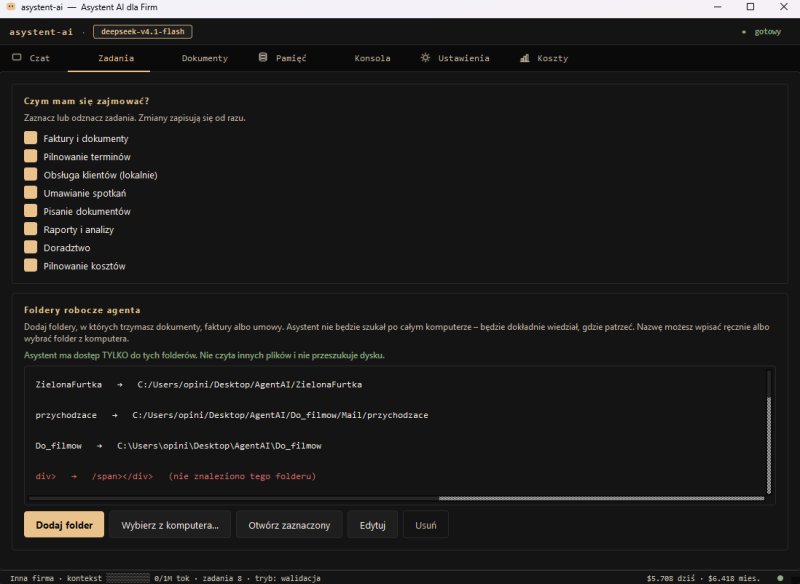800x584 pixels.
Task: Click 'Inna firma' in the status bar
Action: coord(32,578)
